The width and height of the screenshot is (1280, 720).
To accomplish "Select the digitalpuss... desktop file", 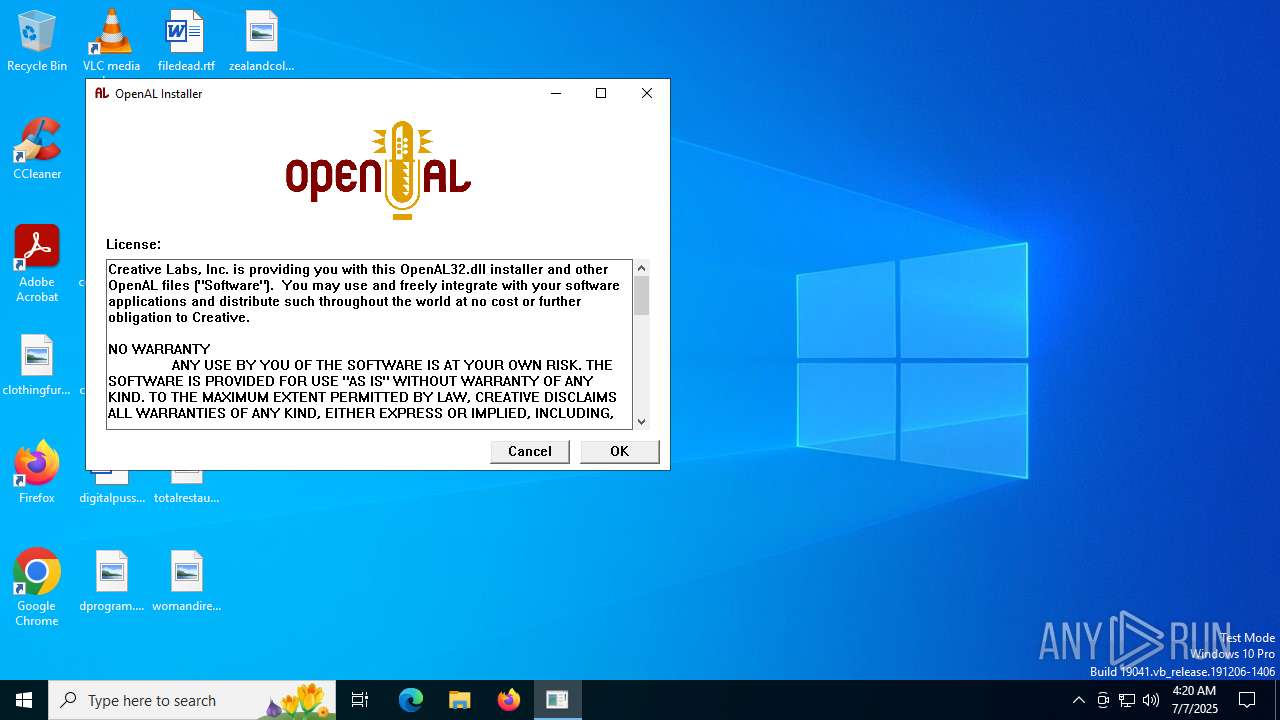I will tap(112, 488).
